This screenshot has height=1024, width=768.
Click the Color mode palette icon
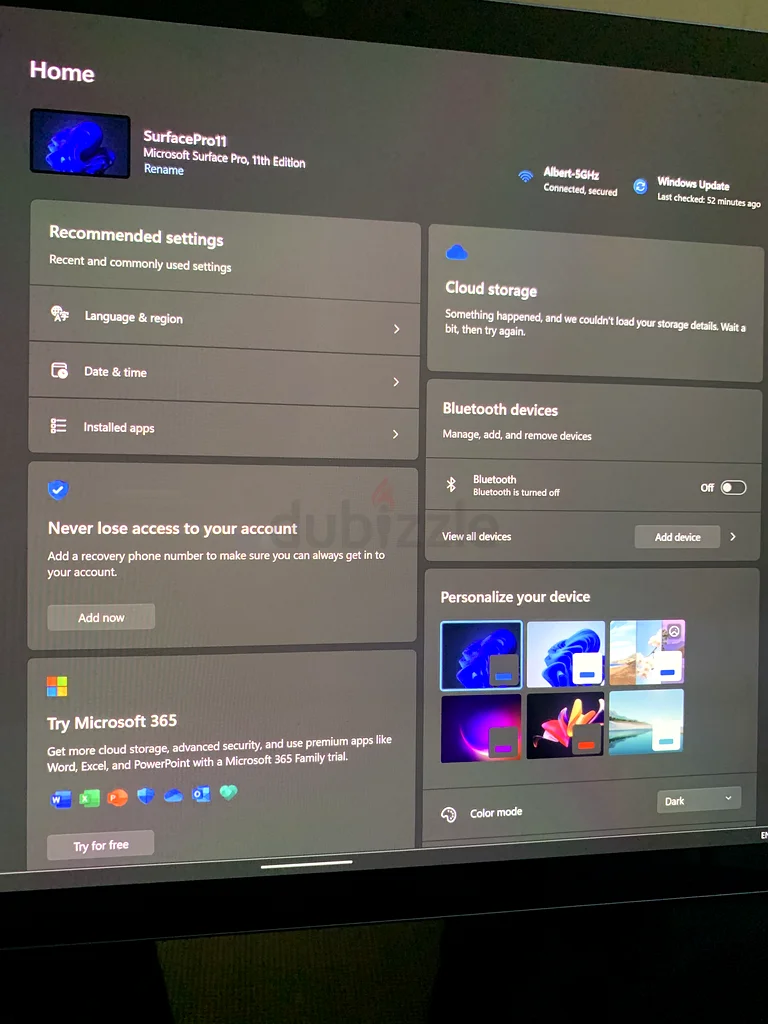(x=449, y=814)
